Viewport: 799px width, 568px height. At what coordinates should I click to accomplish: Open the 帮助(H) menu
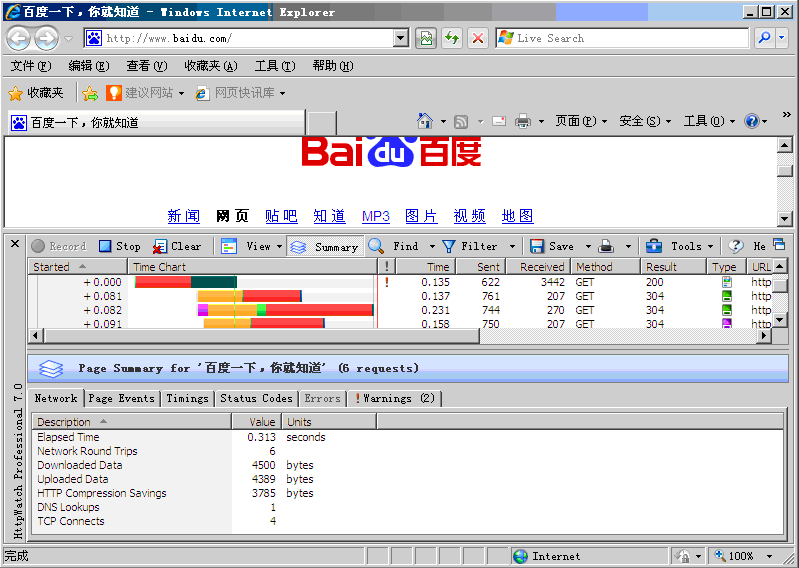(333, 66)
